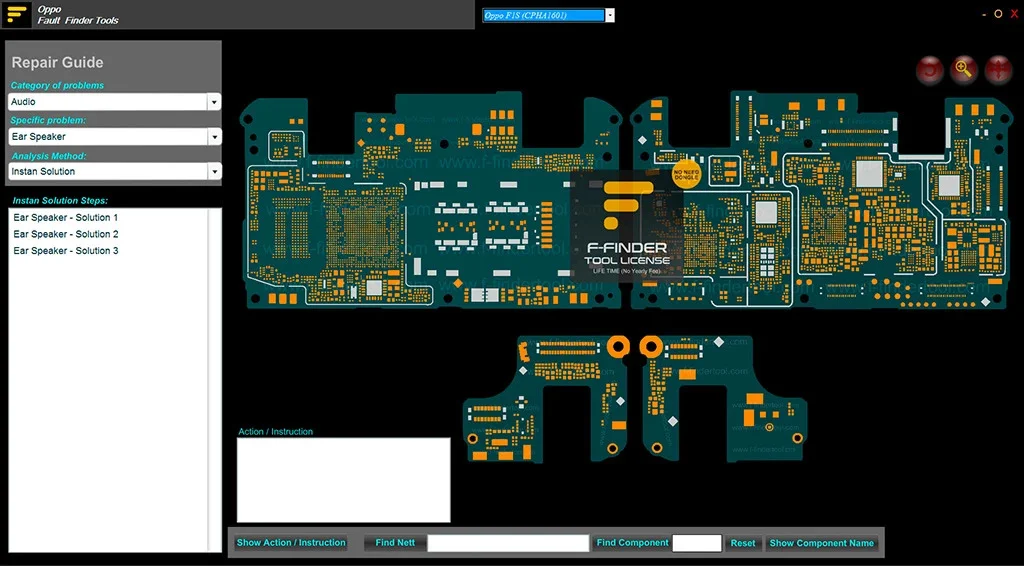Select Ear Speaker - Solution 2
The height and width of the screenshot is (566, 1024).
pos(66,234)
